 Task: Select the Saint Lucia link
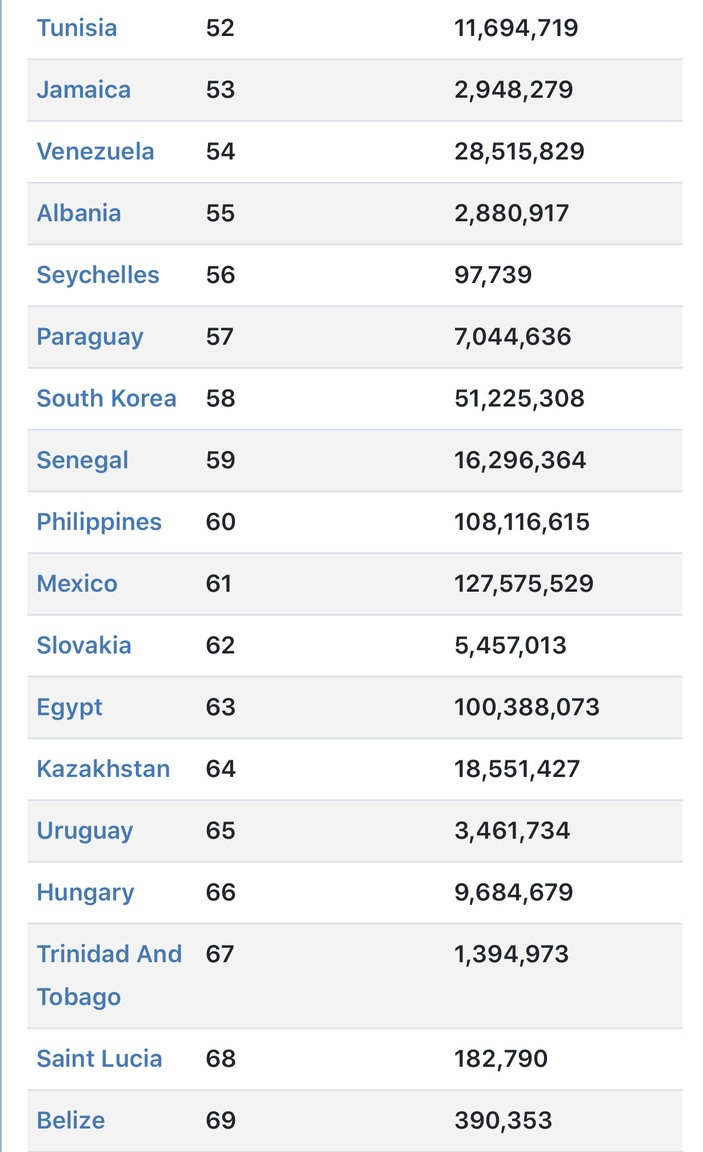99,1058
